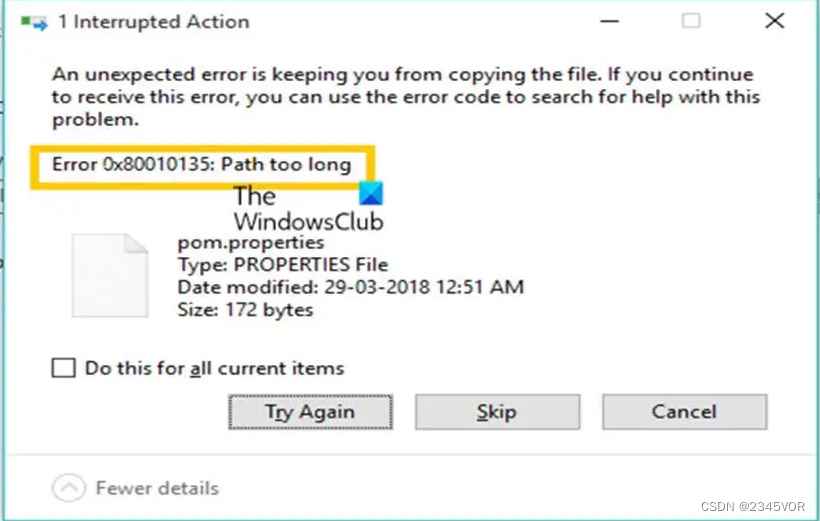Minimize the Interrupted Action dialog
820x521 pixels.
pyautogui.click(x=610, y=21)
